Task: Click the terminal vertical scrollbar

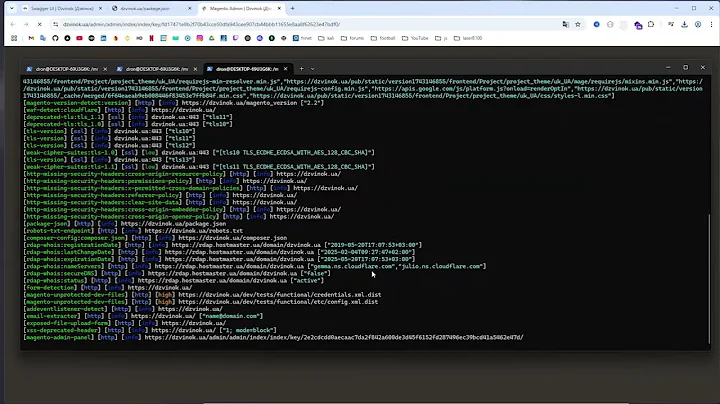Action: point(709,278)
